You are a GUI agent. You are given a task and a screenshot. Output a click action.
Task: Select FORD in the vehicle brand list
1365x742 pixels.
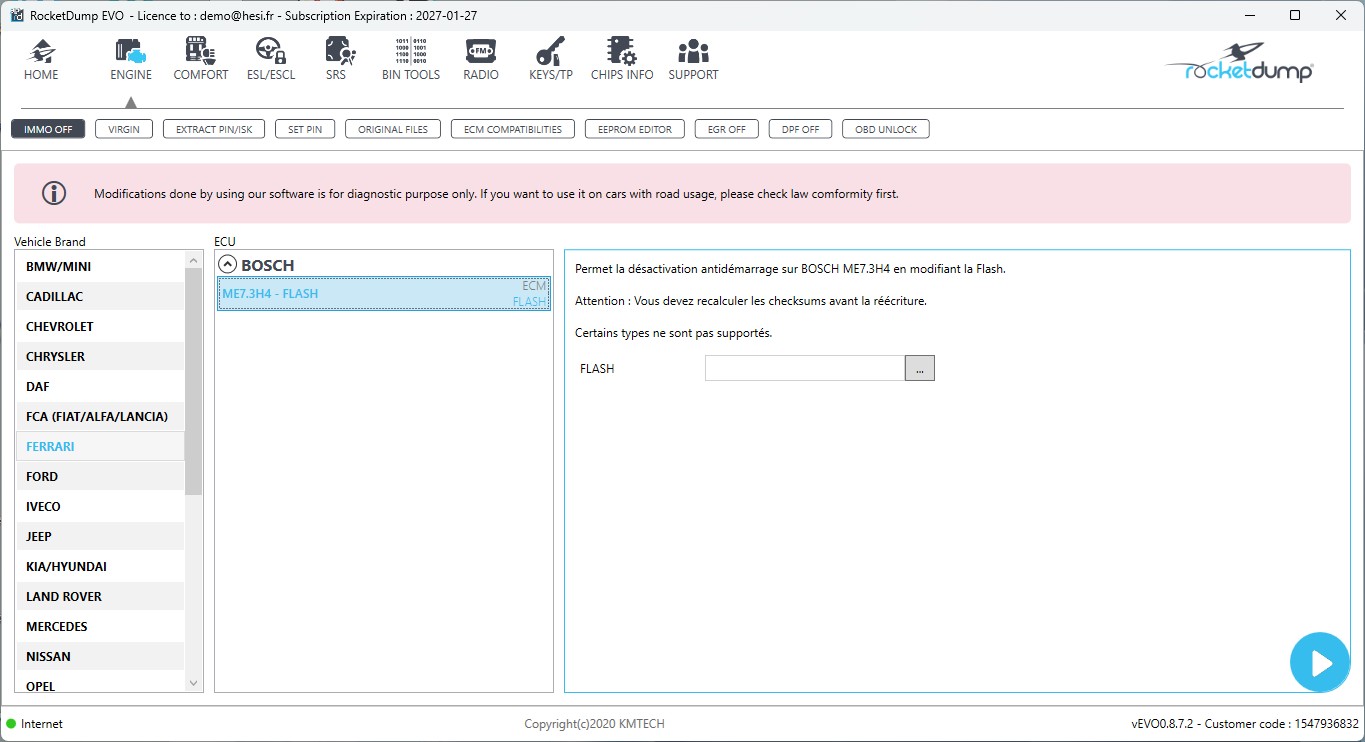click(x=100, y=476)
